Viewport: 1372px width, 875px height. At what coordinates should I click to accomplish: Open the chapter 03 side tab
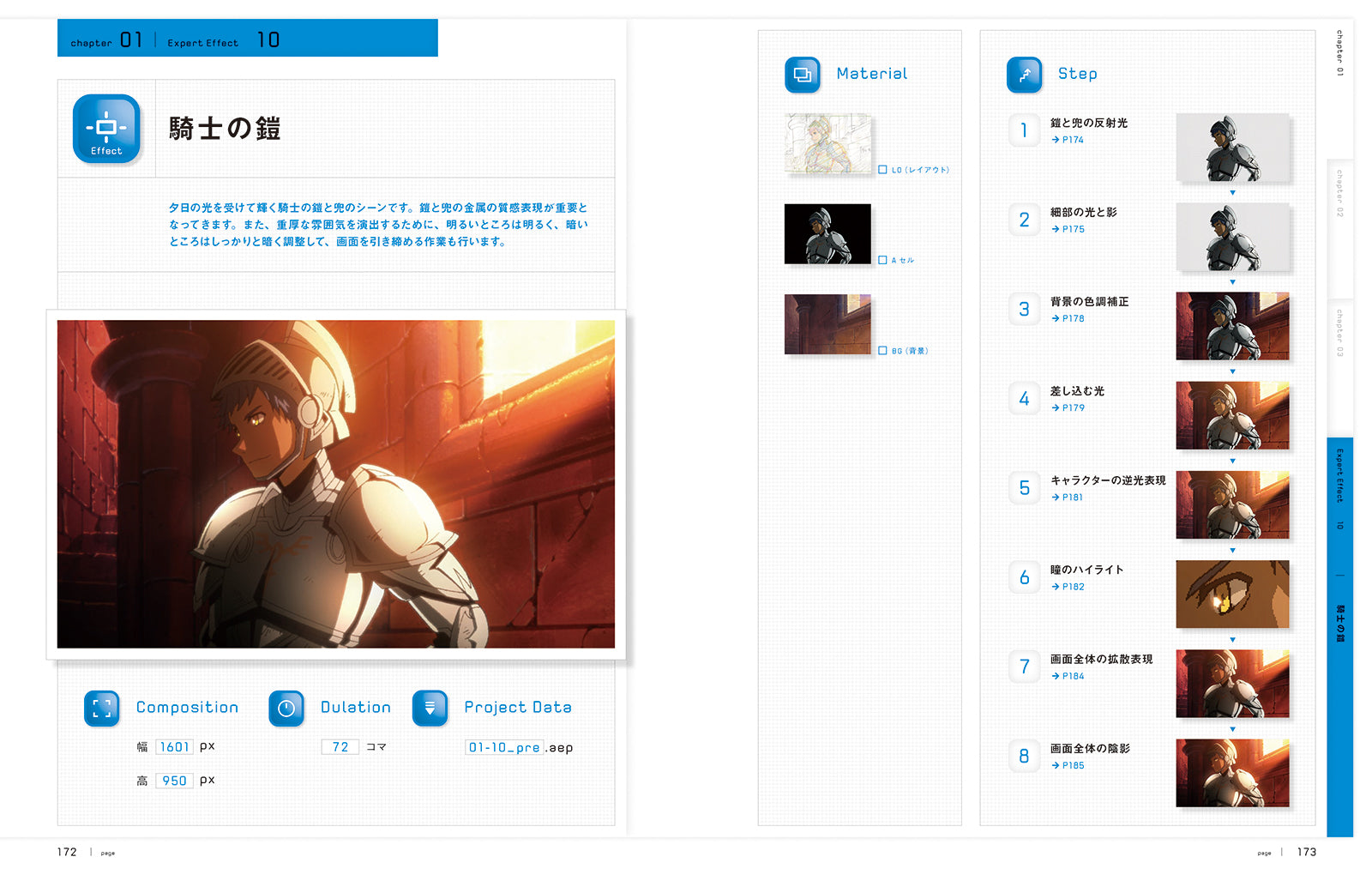coord(1340,367)
